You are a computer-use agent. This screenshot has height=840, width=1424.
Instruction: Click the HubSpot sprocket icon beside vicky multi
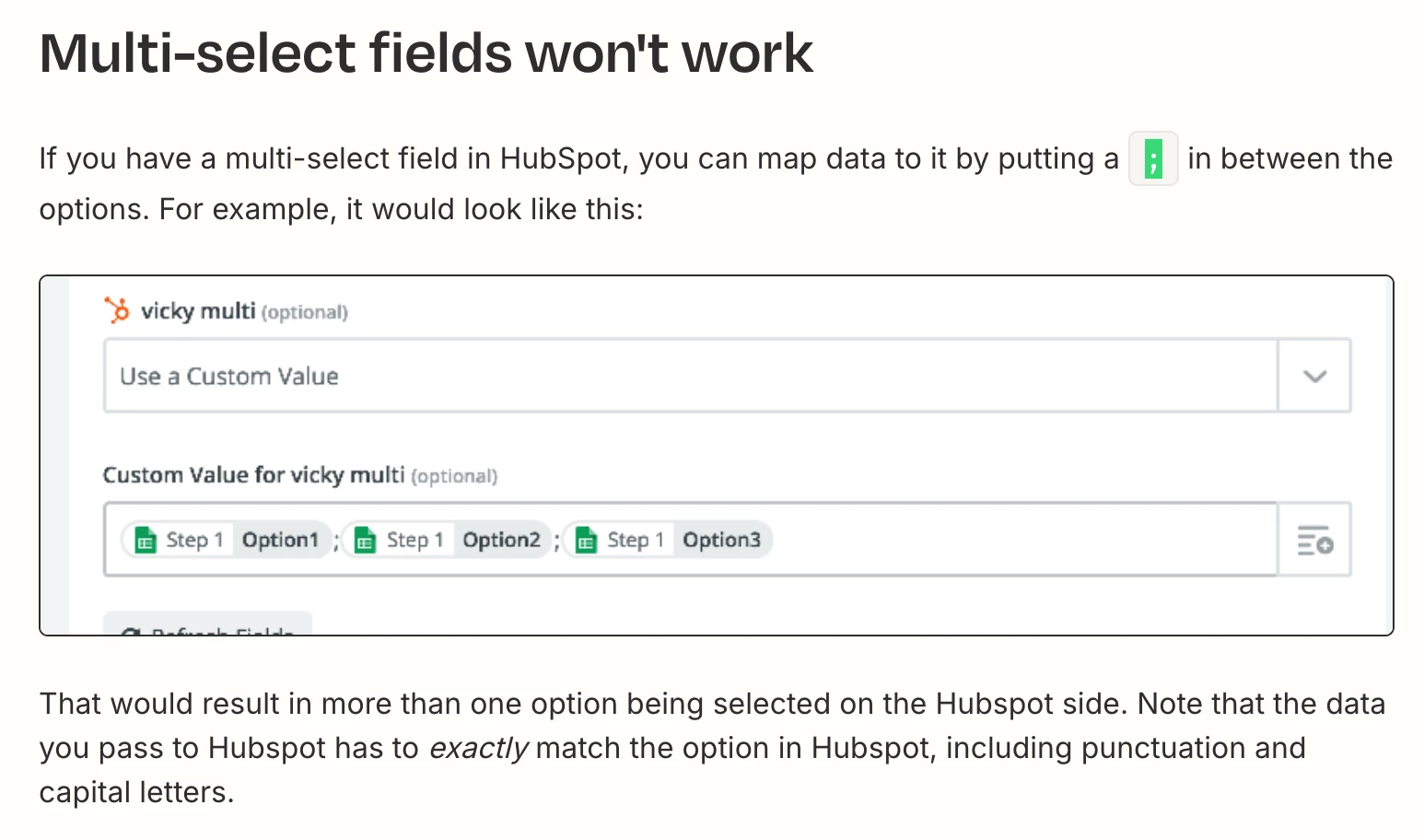117,310
